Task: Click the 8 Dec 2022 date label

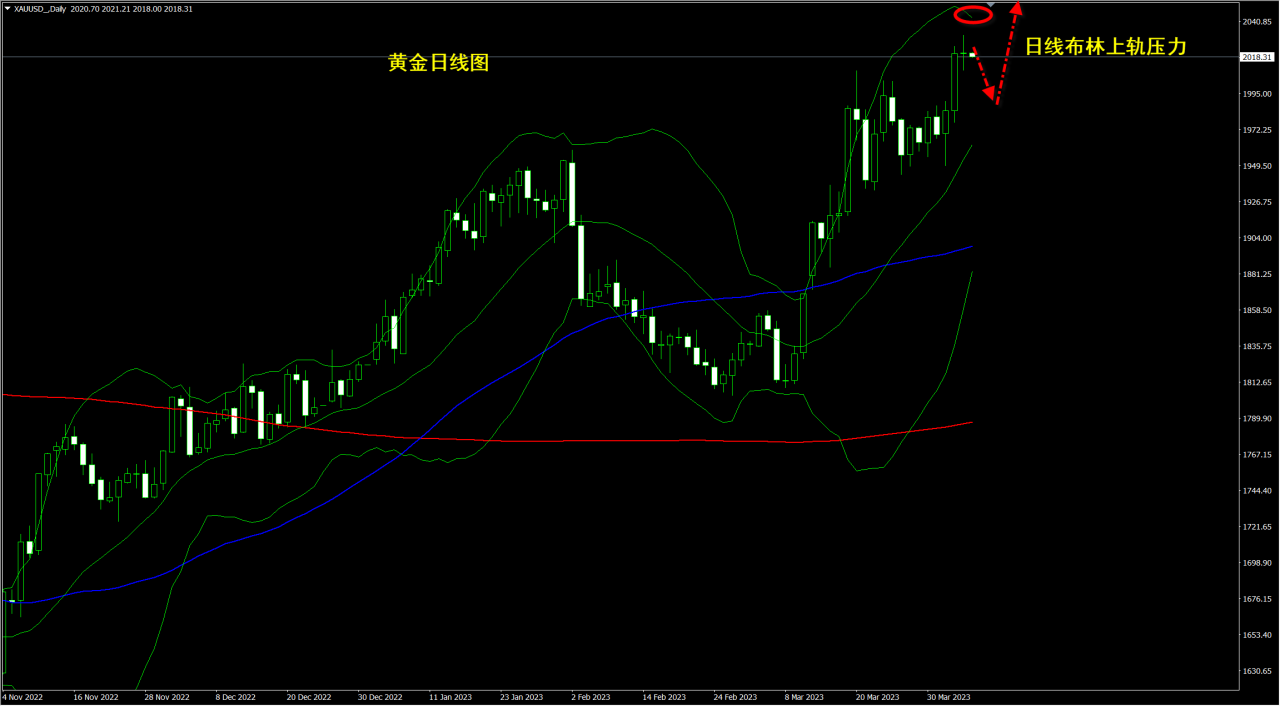Action: [x=238, y=697]
